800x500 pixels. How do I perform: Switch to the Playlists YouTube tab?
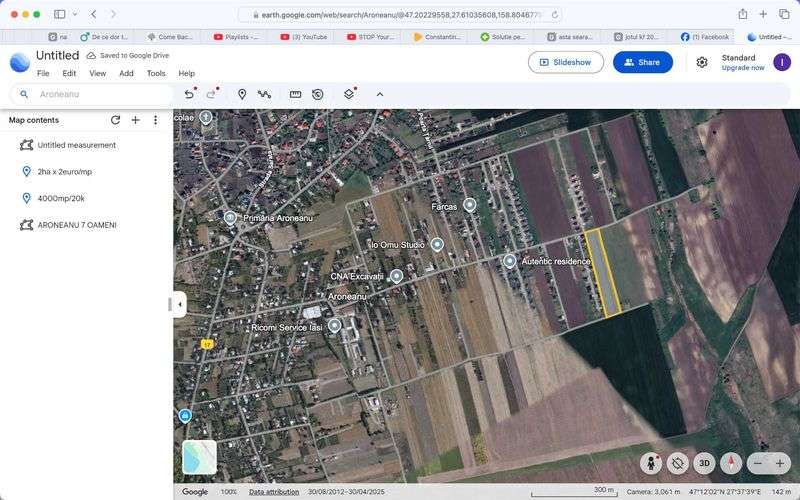point(237,37)
